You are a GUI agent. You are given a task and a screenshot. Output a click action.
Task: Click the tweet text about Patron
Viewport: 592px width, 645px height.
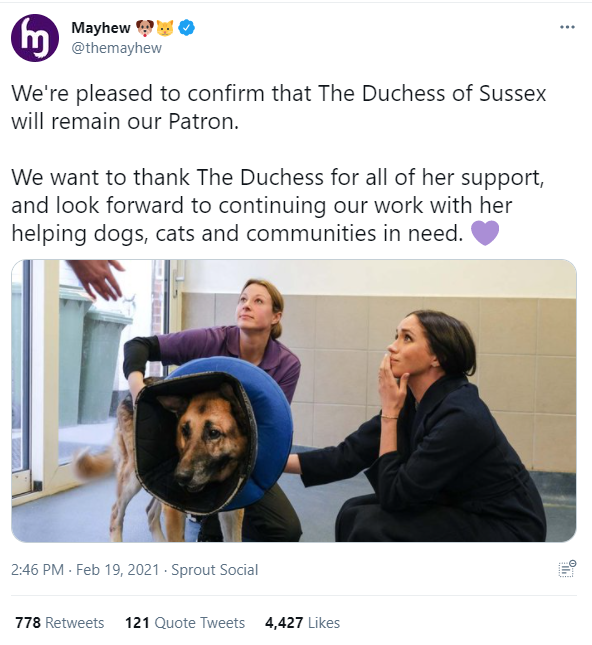tap(279, 107)
